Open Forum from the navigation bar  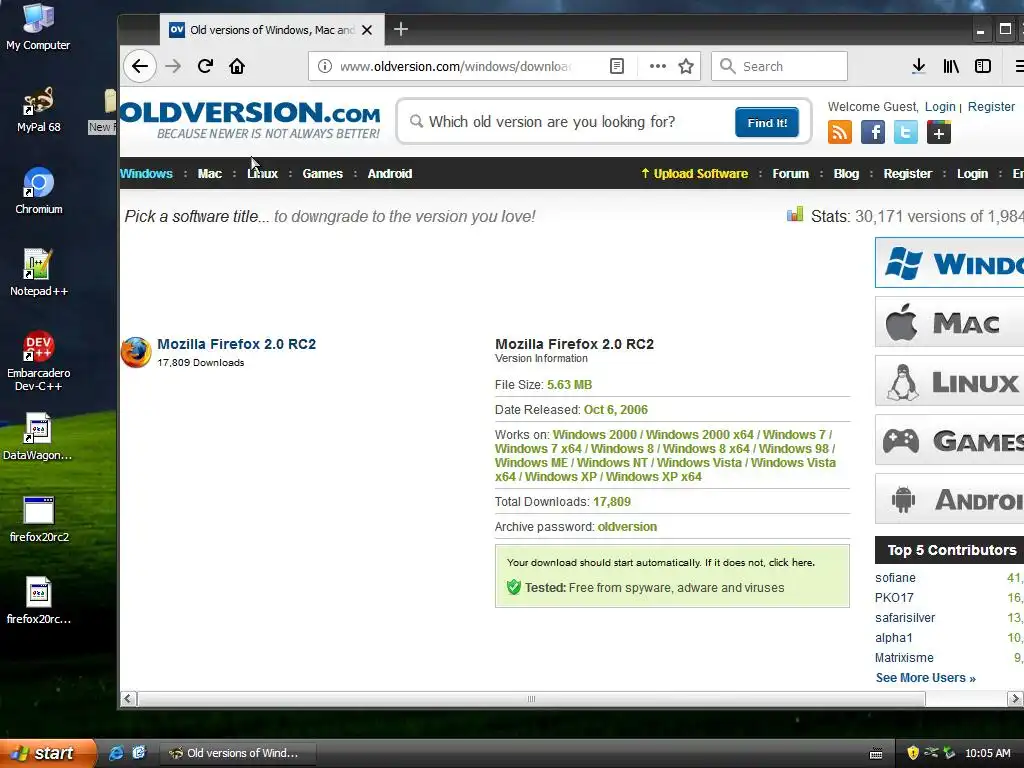pos(790,174)
